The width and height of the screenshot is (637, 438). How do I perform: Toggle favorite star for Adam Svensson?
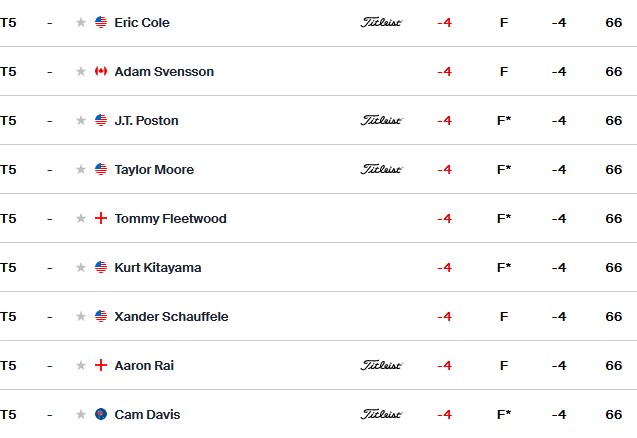(81, 72)
